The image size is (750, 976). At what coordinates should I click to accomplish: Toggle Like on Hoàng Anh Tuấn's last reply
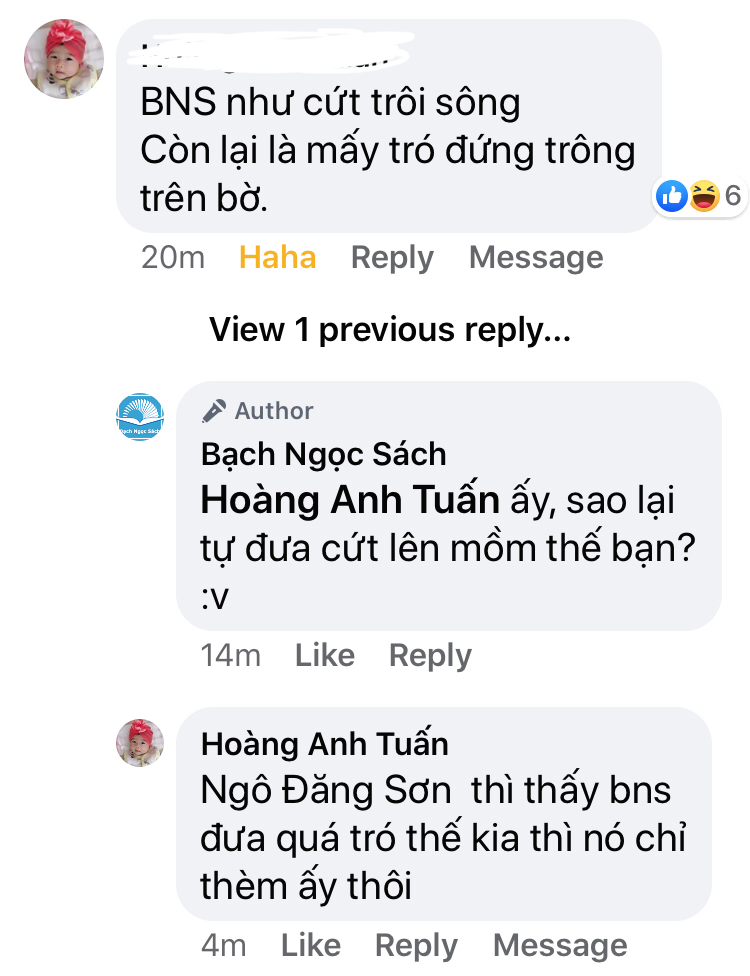(x=311, y=946)
